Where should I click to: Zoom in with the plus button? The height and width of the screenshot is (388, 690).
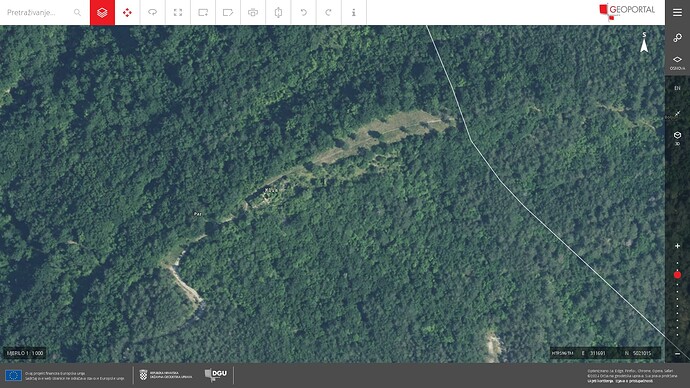(677, 246)
